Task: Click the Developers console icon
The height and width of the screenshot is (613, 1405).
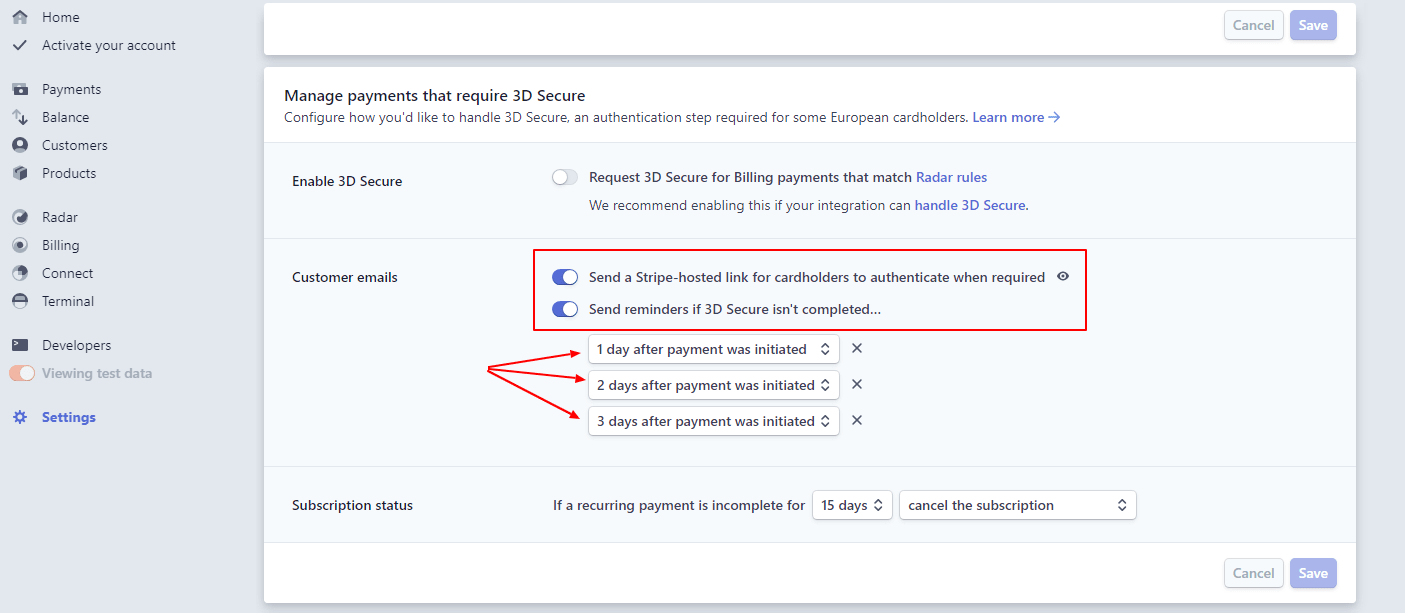Action: [20, 345]
